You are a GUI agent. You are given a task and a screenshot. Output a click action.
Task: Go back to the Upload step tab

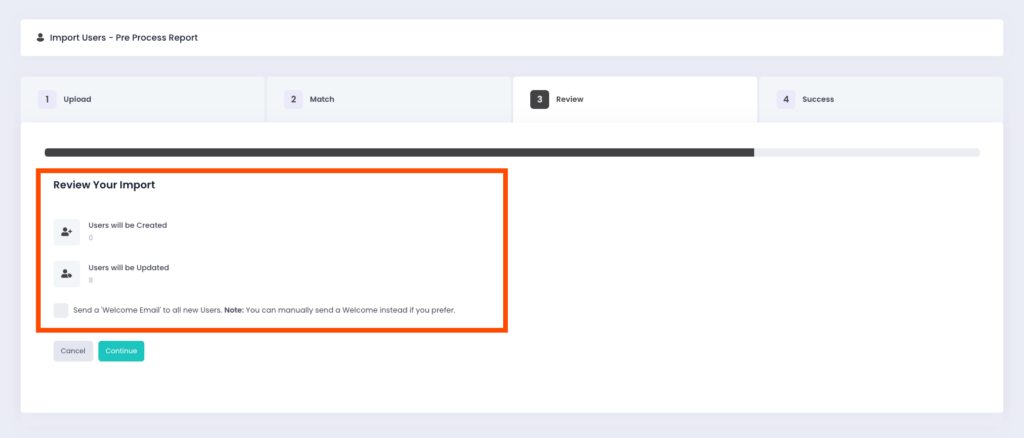coord(78,99)
